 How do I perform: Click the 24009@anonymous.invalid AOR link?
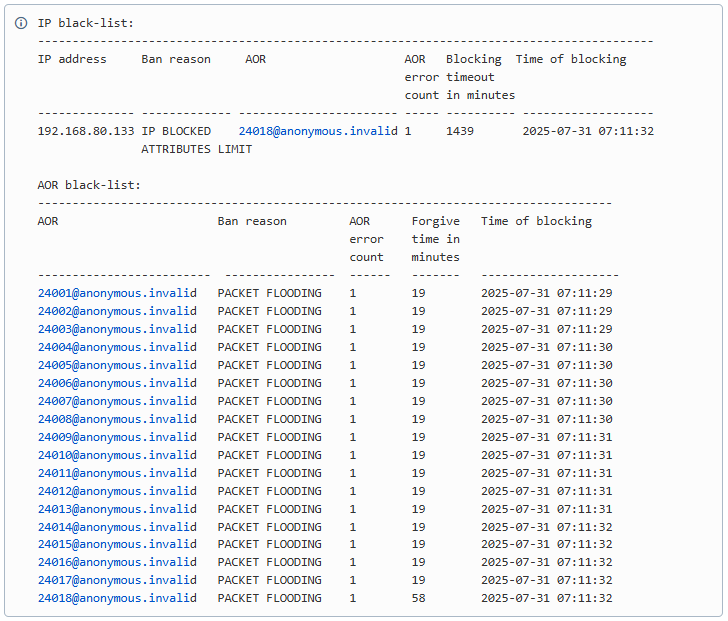tap(117, 437)
